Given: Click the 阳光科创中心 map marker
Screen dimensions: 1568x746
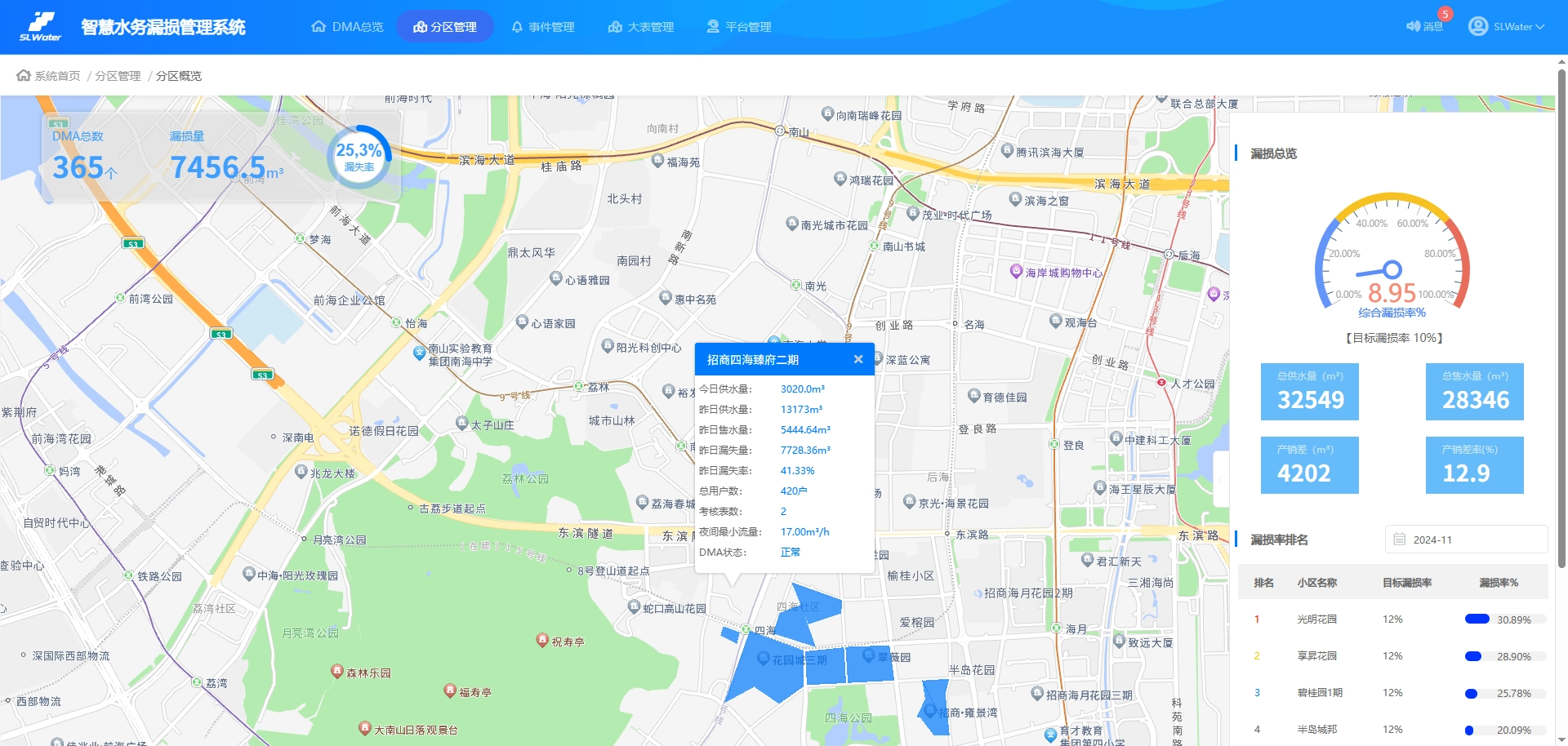Looking at the screenshot, I should [x=608, y=345].
